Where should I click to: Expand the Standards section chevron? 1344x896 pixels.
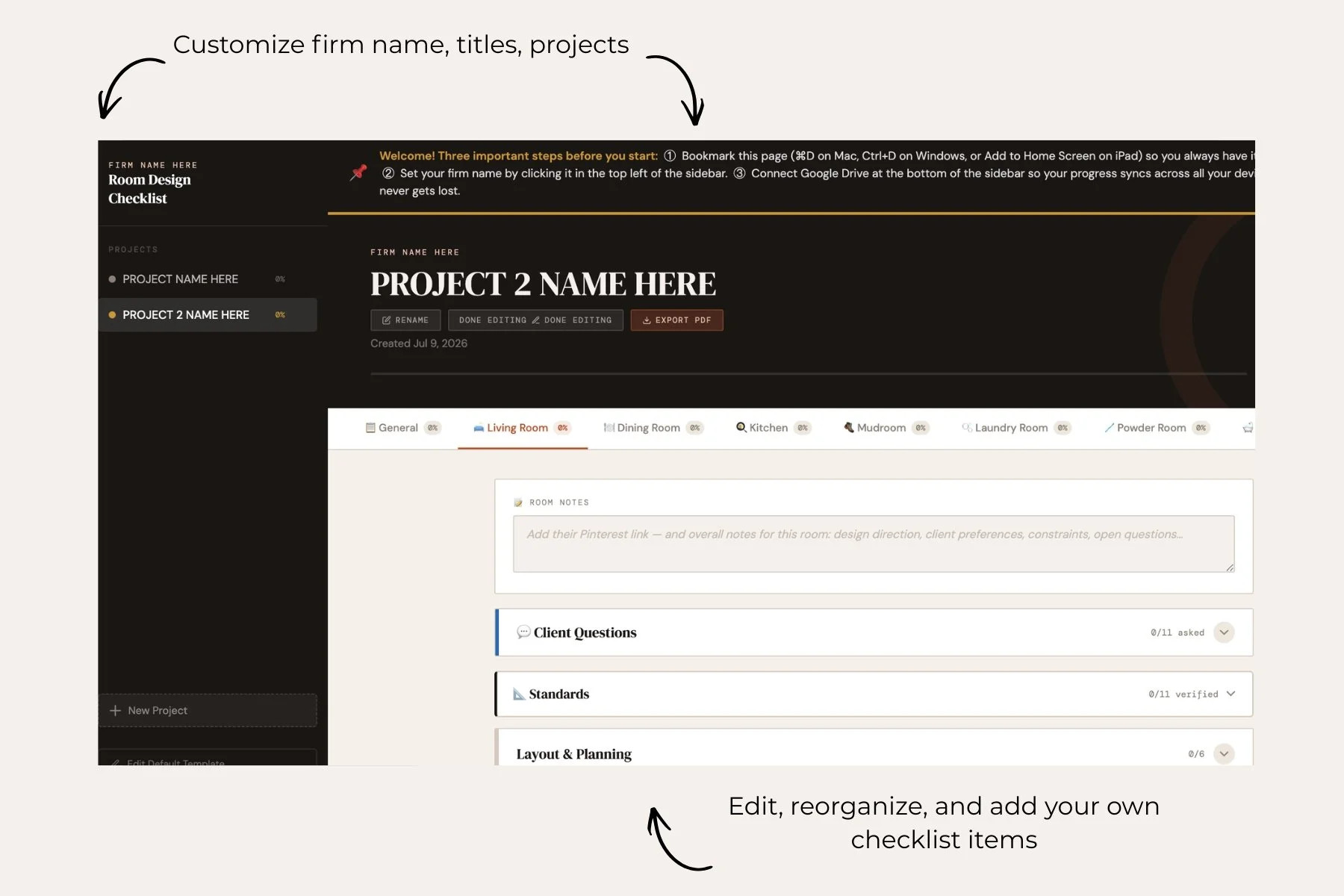click(1231, 694)
